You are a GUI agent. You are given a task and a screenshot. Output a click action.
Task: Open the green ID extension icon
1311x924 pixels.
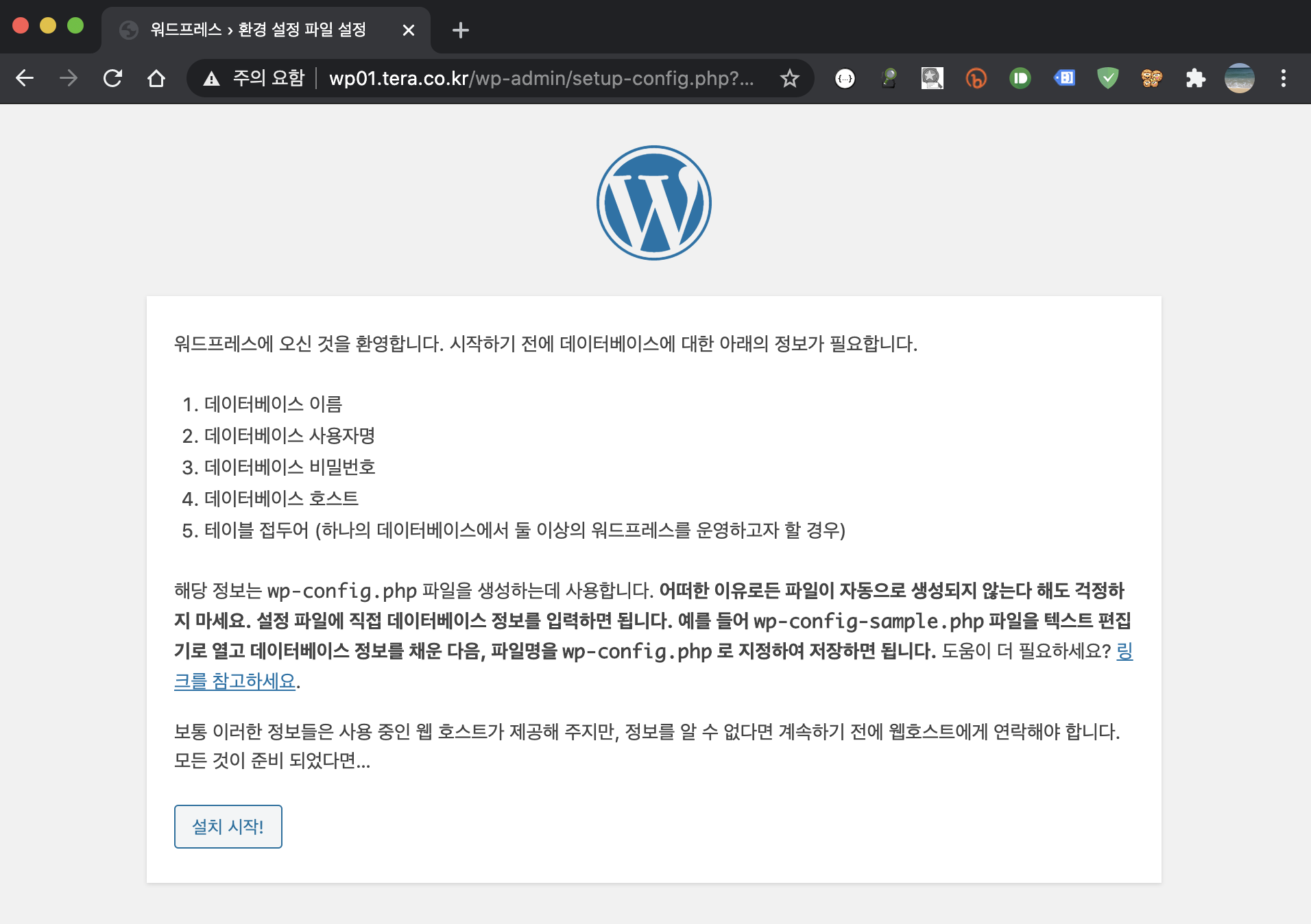click(1020, 78)
